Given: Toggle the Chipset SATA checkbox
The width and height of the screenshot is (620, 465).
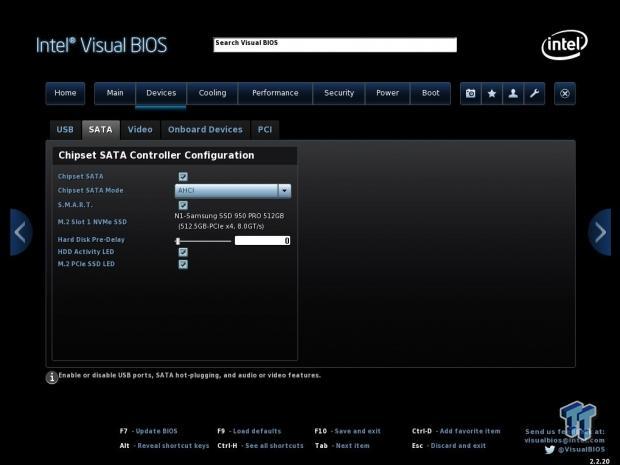Looking at the screenshot, I should point(183,176).
